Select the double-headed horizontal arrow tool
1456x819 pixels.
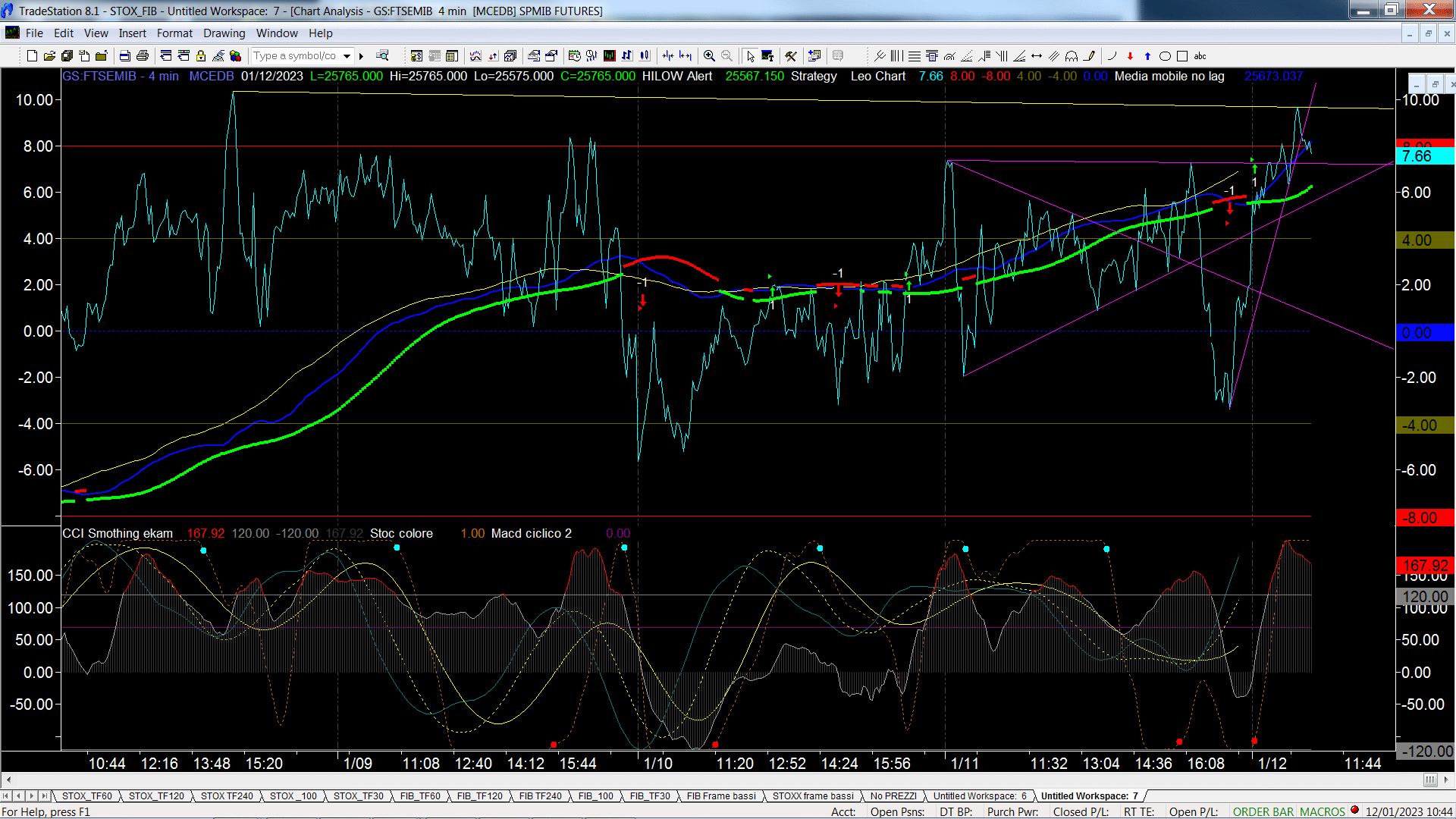pyautogui.click(x=1037, y=56)
